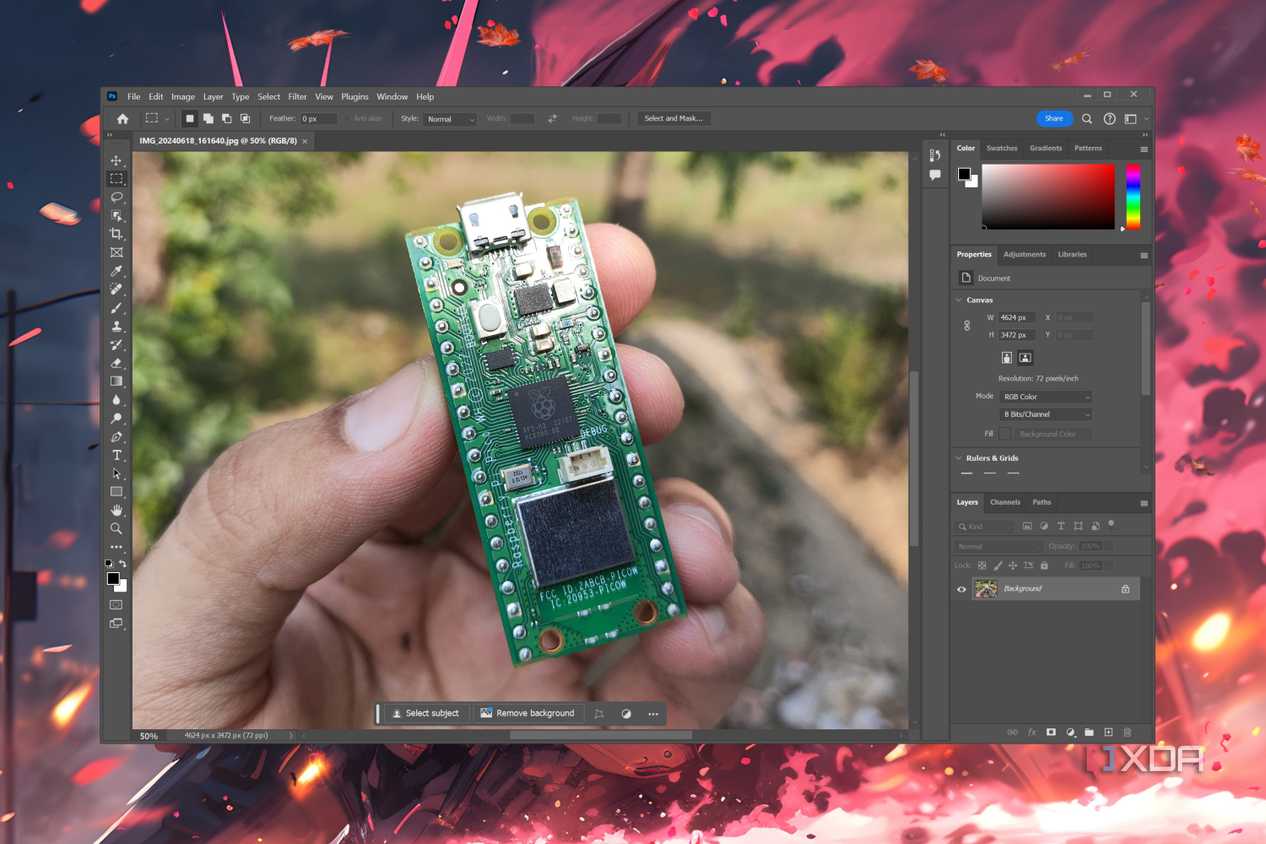The width and height of the screenshot is (1266, 844).
Task: Collapse the Canvas section
Action: (959, 300)
